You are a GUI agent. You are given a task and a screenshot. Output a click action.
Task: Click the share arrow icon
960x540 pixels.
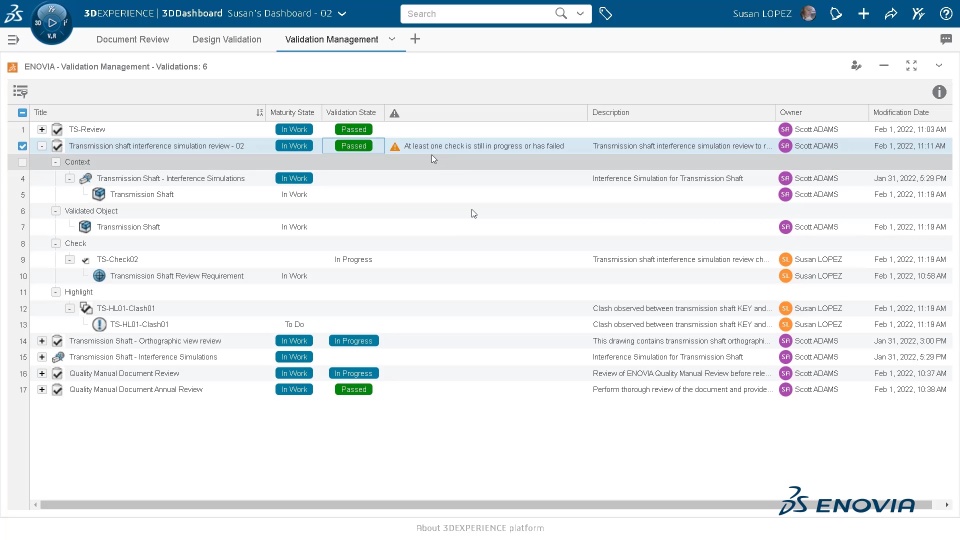point(891,13)
